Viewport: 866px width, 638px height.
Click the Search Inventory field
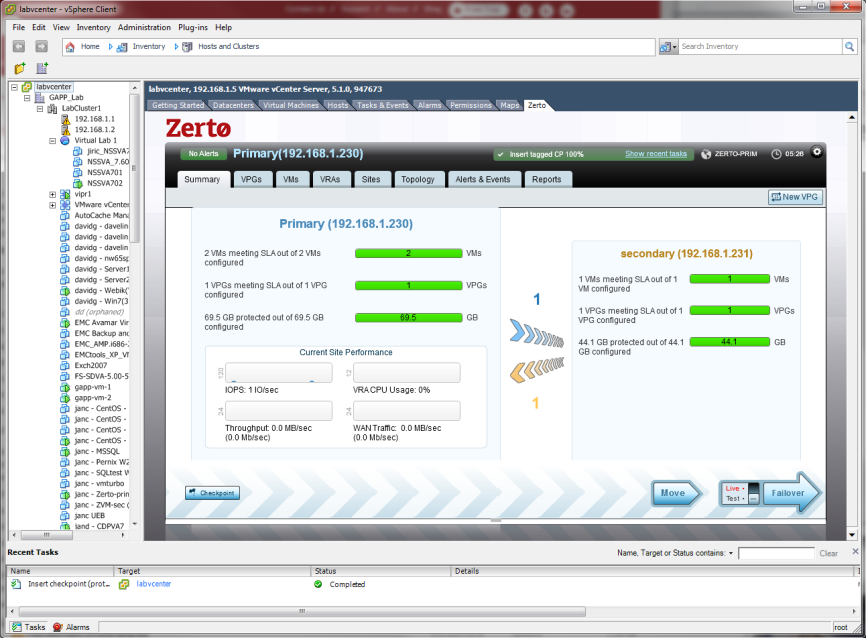coord(761,46)
